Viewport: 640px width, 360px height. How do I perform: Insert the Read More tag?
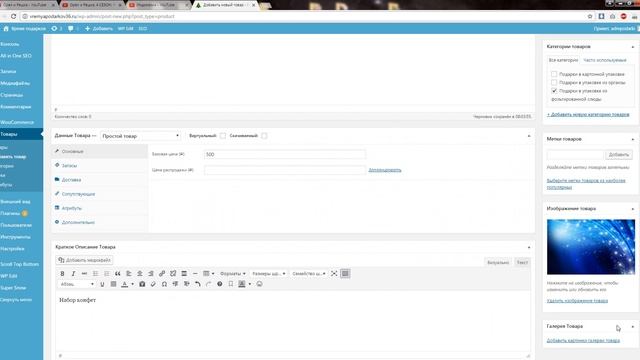pos(184,273)
